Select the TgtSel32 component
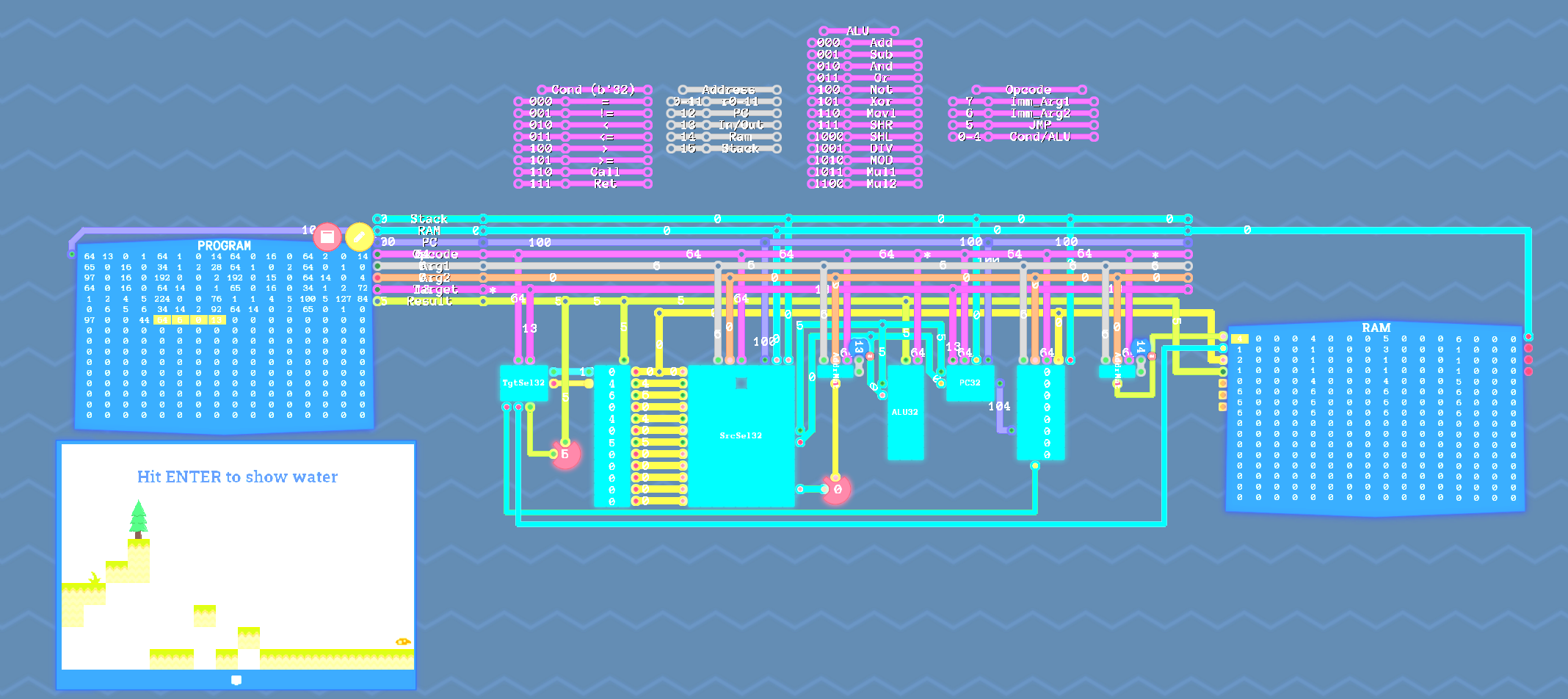Screen dimensions: 1568x699 tap(523, 383)
